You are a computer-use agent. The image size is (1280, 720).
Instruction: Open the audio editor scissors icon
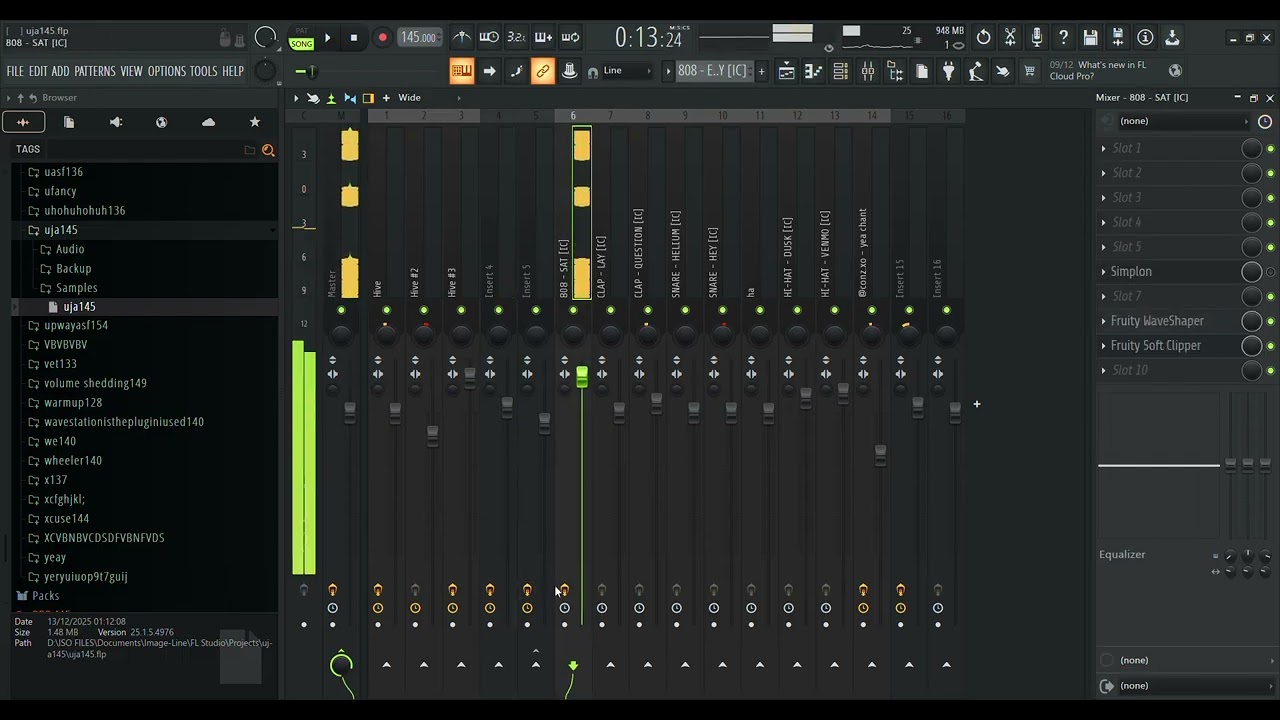[1010, 38]
